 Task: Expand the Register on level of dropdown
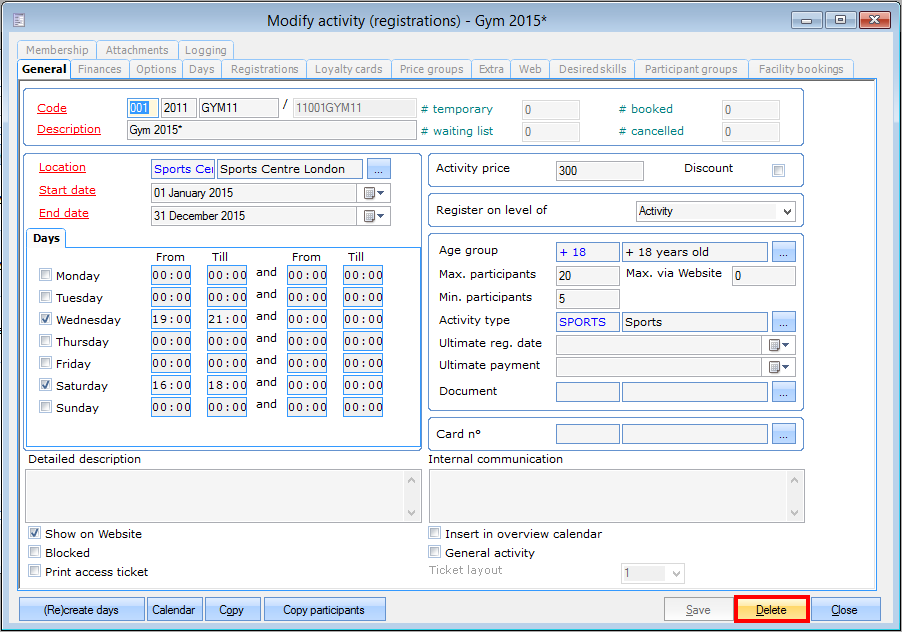[787, 212]
